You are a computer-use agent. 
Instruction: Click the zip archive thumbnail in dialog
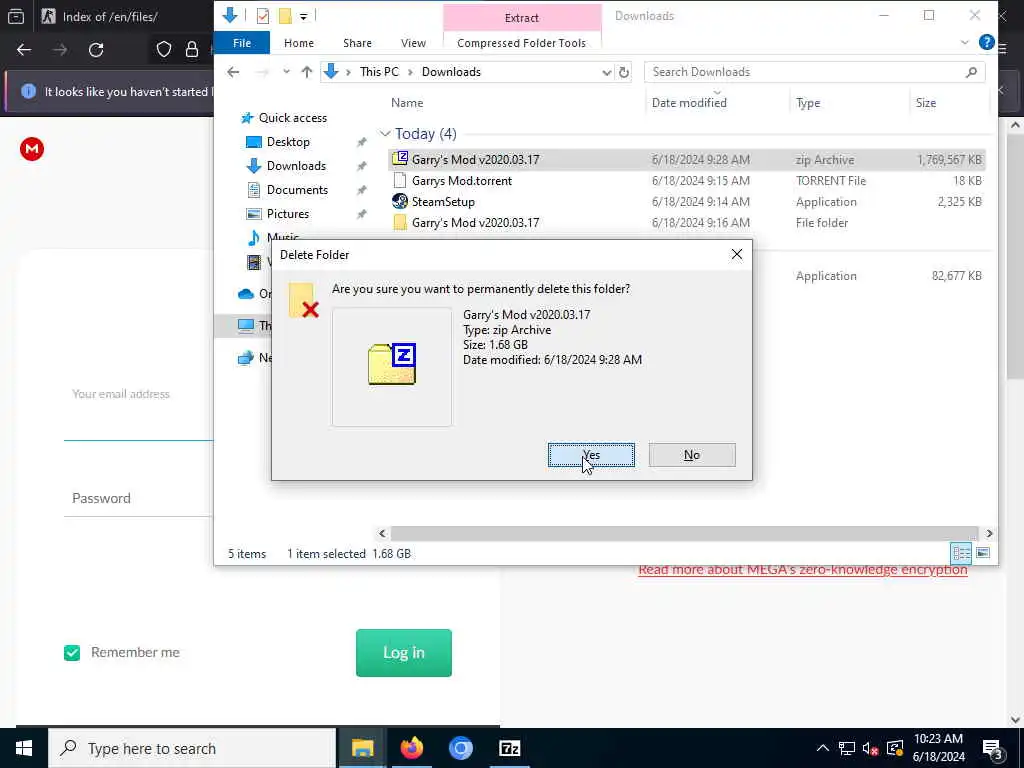tap(392, 367)
